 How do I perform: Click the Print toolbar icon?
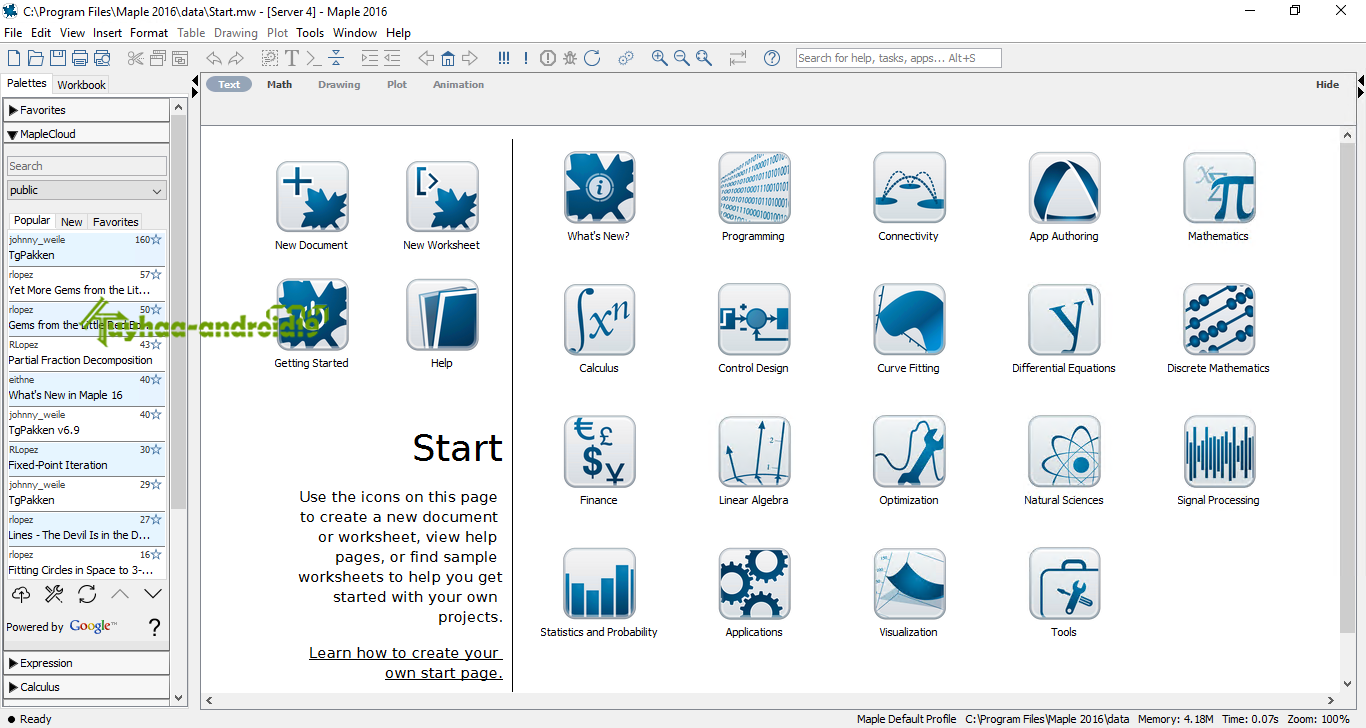tap(80, 58)
